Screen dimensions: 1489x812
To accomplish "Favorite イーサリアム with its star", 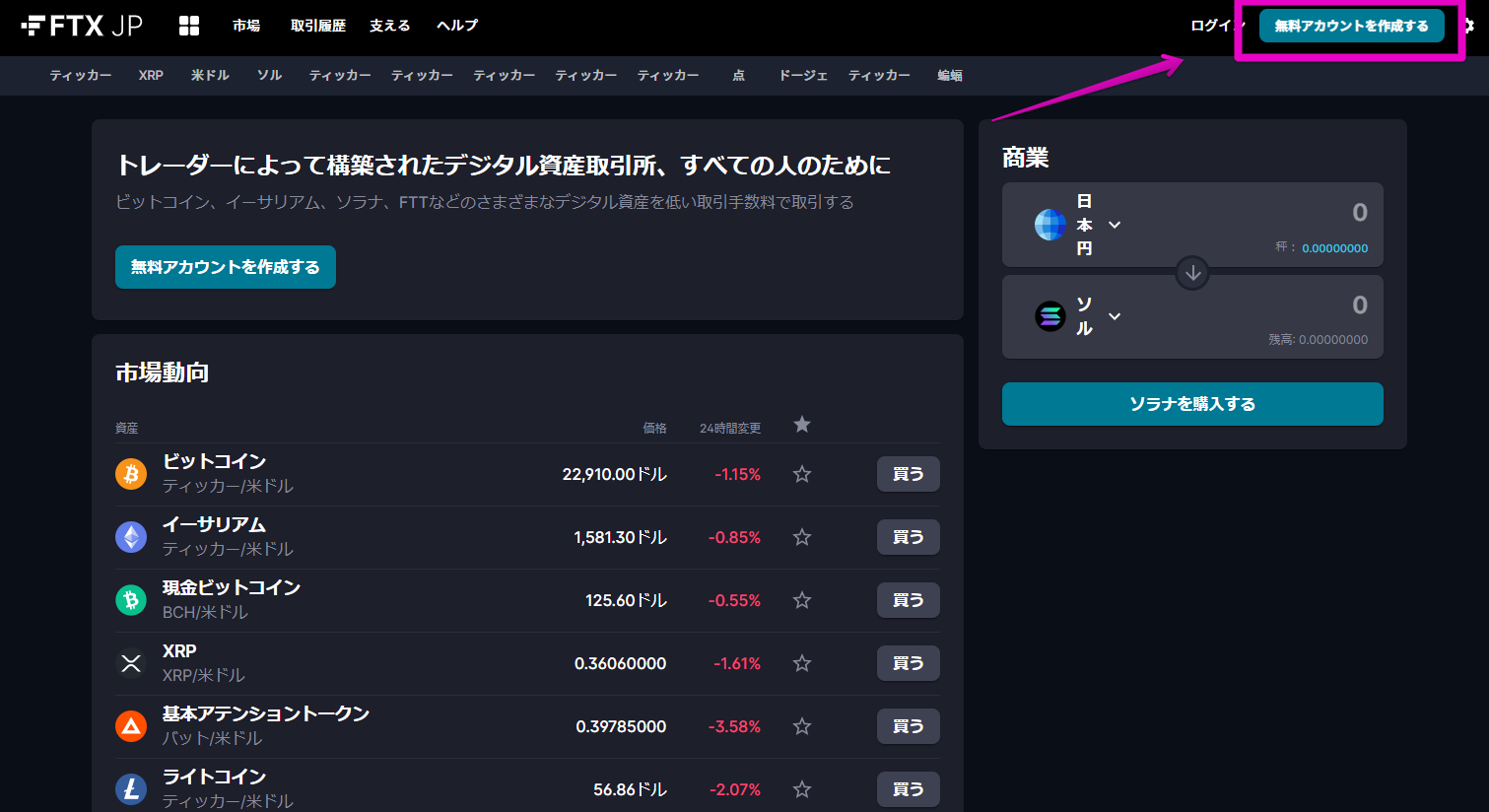I will [802, 537].
